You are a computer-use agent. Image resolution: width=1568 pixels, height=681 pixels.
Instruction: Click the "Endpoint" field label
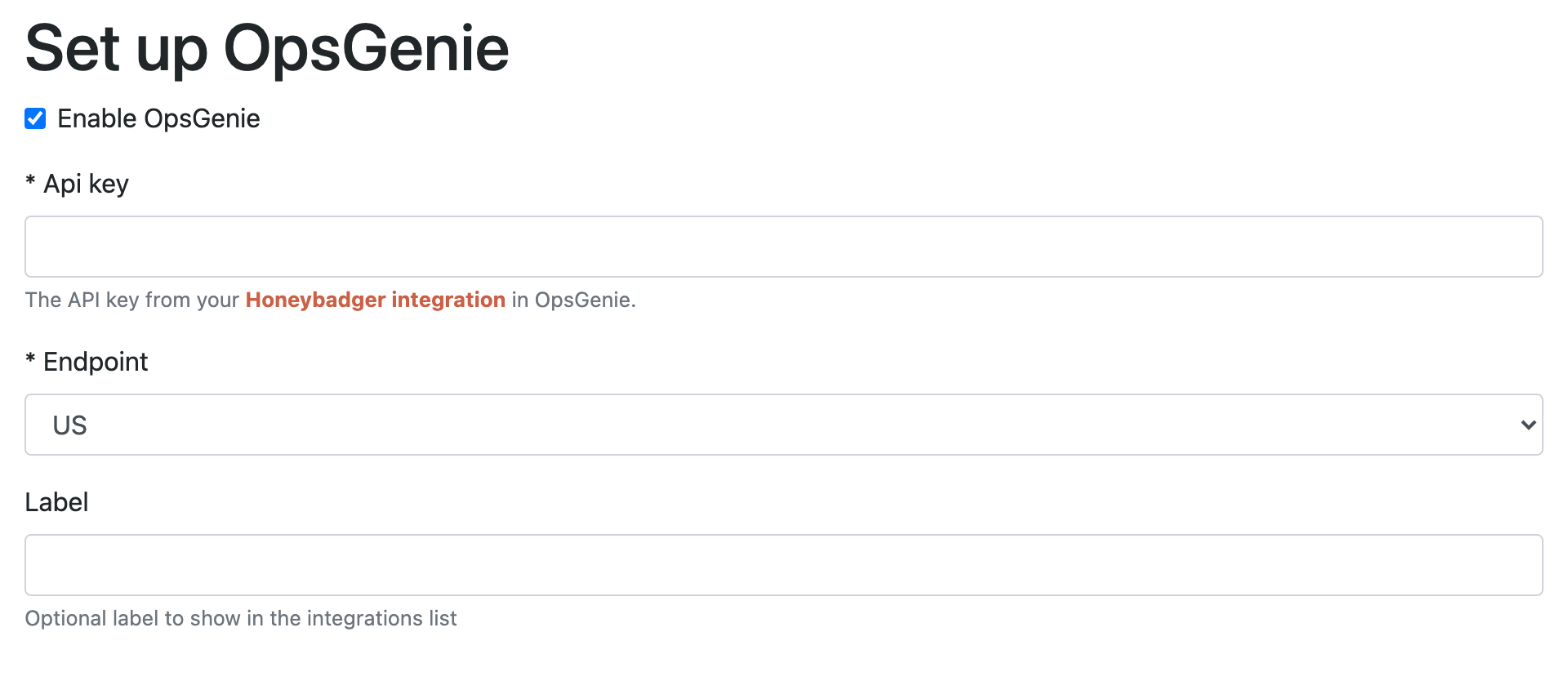pyautogui.click(x=96, y=362)
